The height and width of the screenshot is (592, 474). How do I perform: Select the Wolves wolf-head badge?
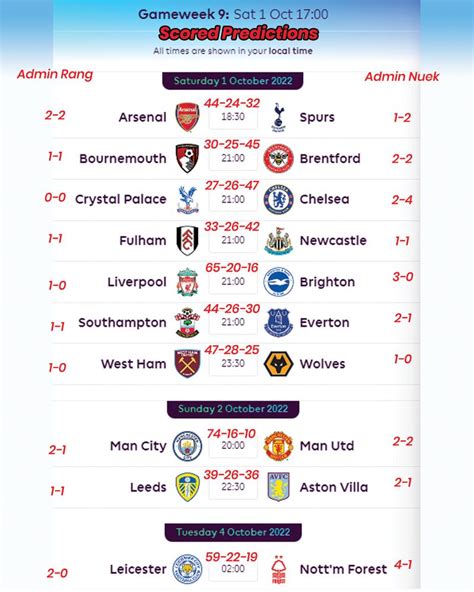point(278,364)
